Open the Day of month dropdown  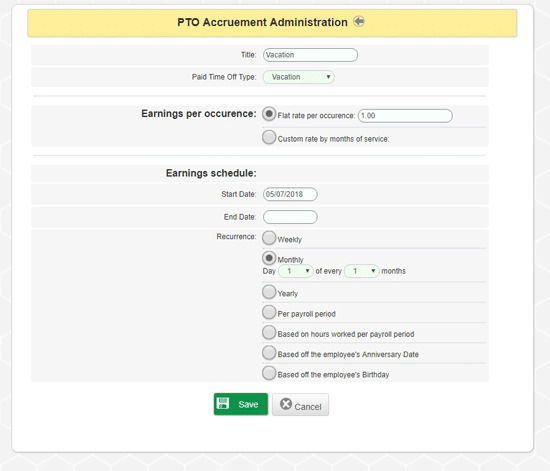pyautogui.click(x=296, y=271)
